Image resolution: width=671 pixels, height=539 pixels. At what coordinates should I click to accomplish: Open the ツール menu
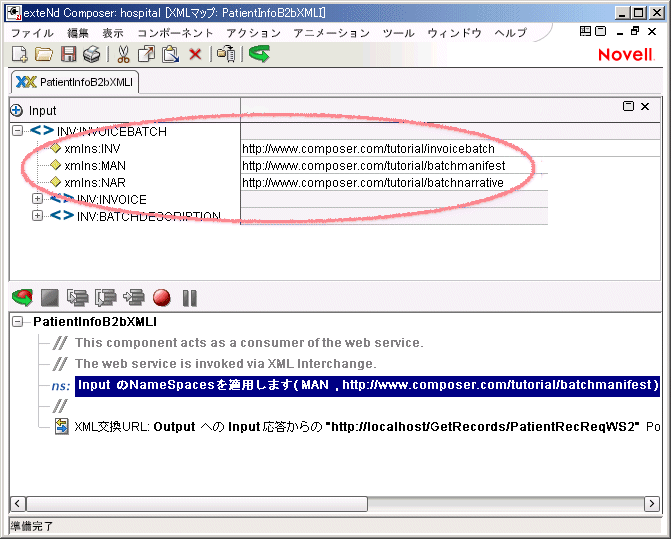pyautogui.click(x=398, y=33)
